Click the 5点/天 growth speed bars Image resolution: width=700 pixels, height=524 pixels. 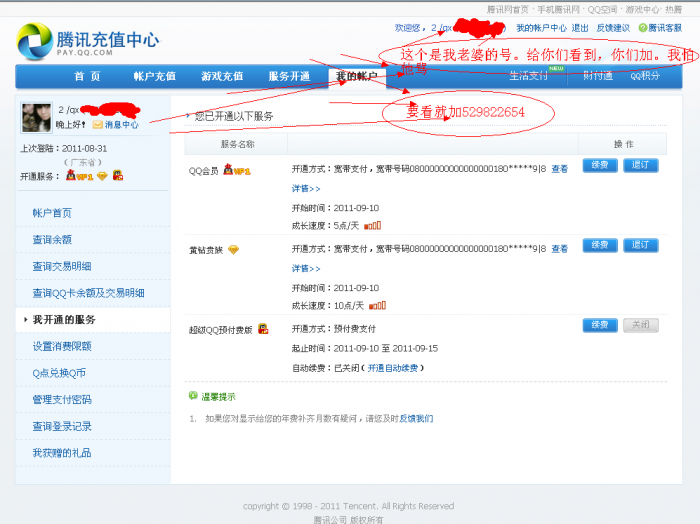coord(372,225)
